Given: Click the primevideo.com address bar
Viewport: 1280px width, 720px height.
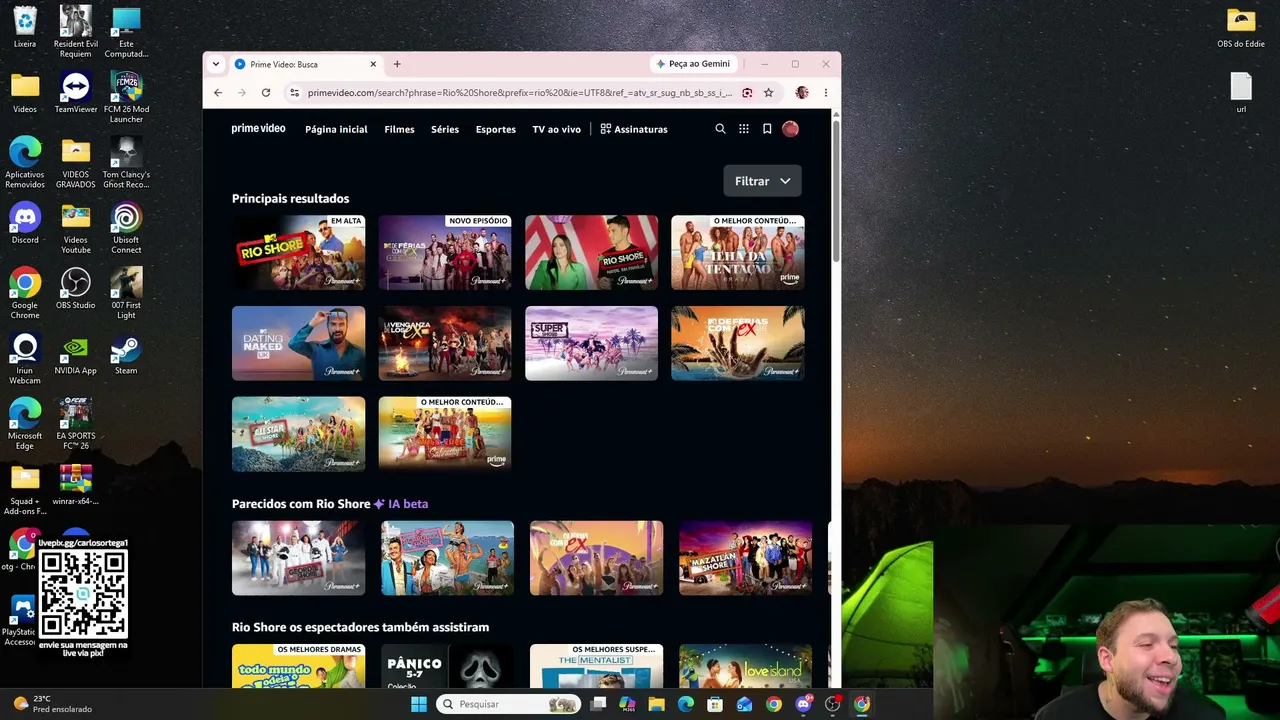Looking at the screenshot, I should coord(519,93).
